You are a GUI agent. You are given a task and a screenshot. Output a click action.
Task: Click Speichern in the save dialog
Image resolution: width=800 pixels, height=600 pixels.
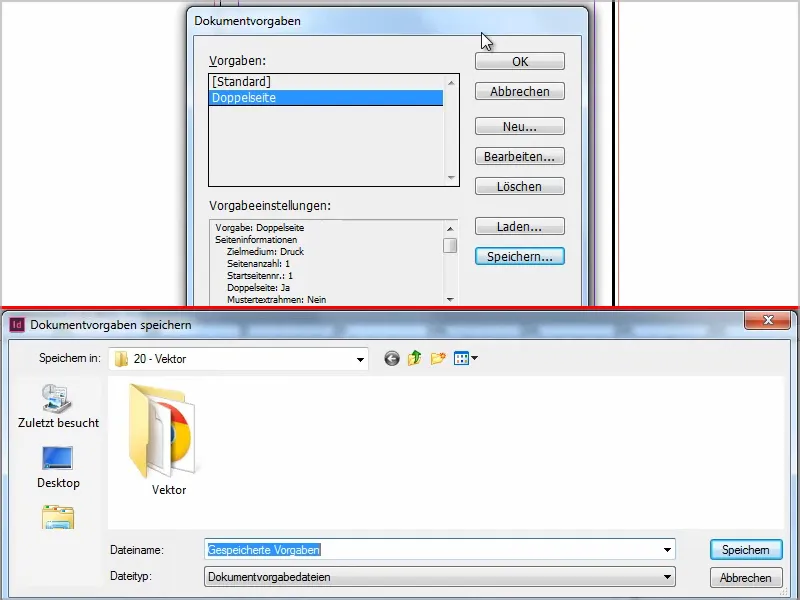745,550
